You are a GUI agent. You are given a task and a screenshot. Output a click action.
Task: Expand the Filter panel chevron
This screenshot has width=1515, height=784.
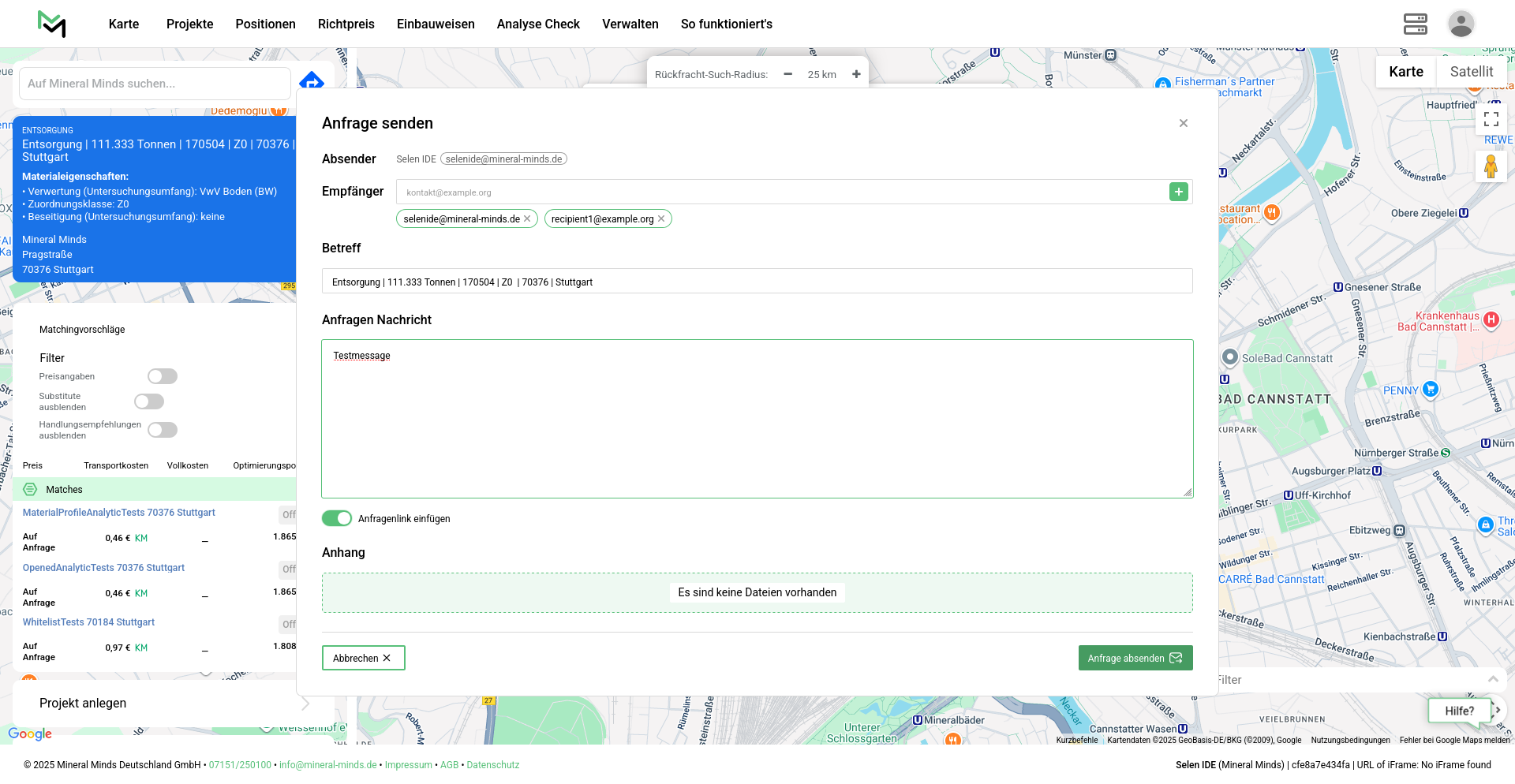coord(1492,679)
